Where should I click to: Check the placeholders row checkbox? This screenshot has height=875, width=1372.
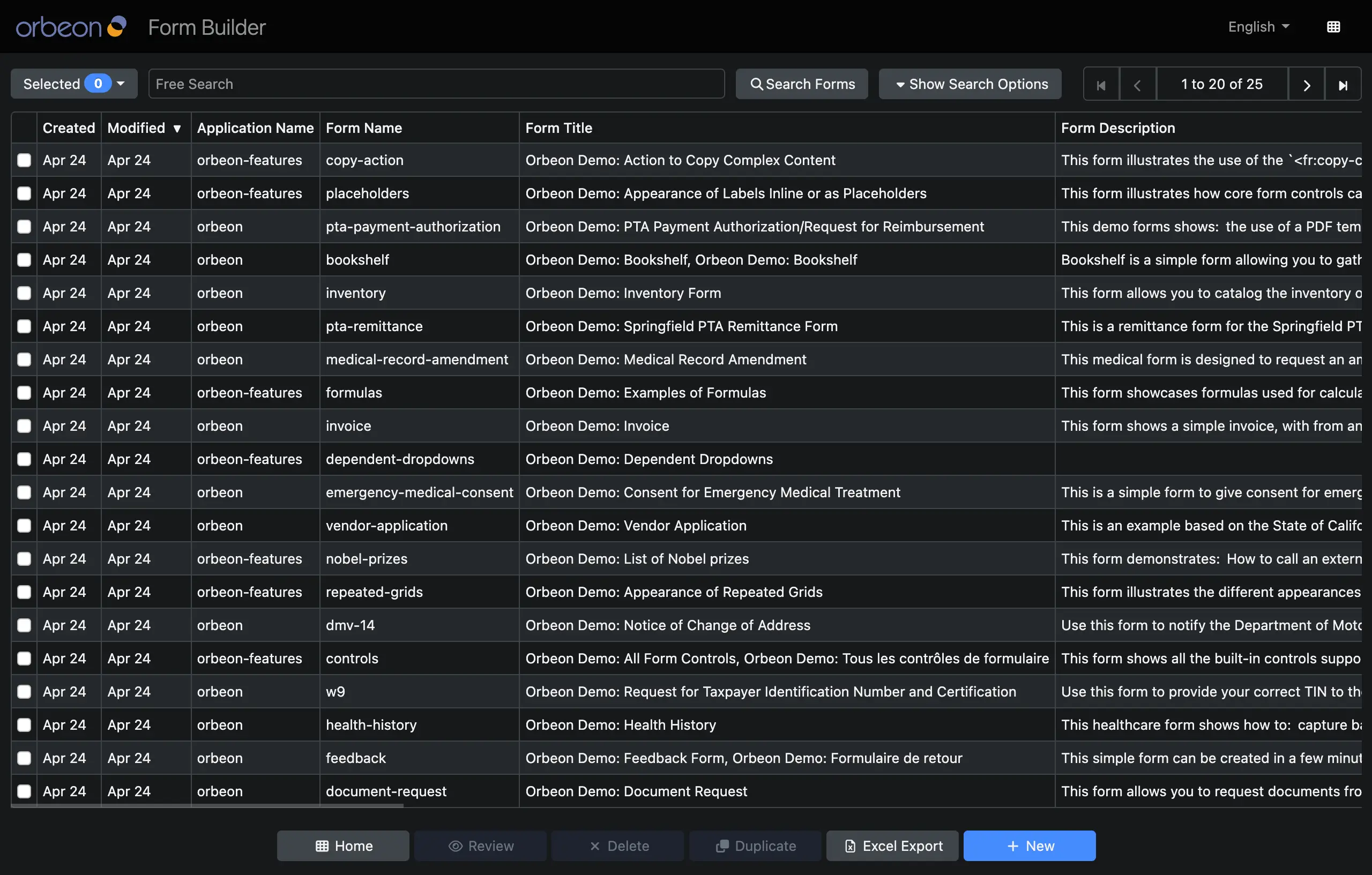pyautogui.click(x=24, y=193)
